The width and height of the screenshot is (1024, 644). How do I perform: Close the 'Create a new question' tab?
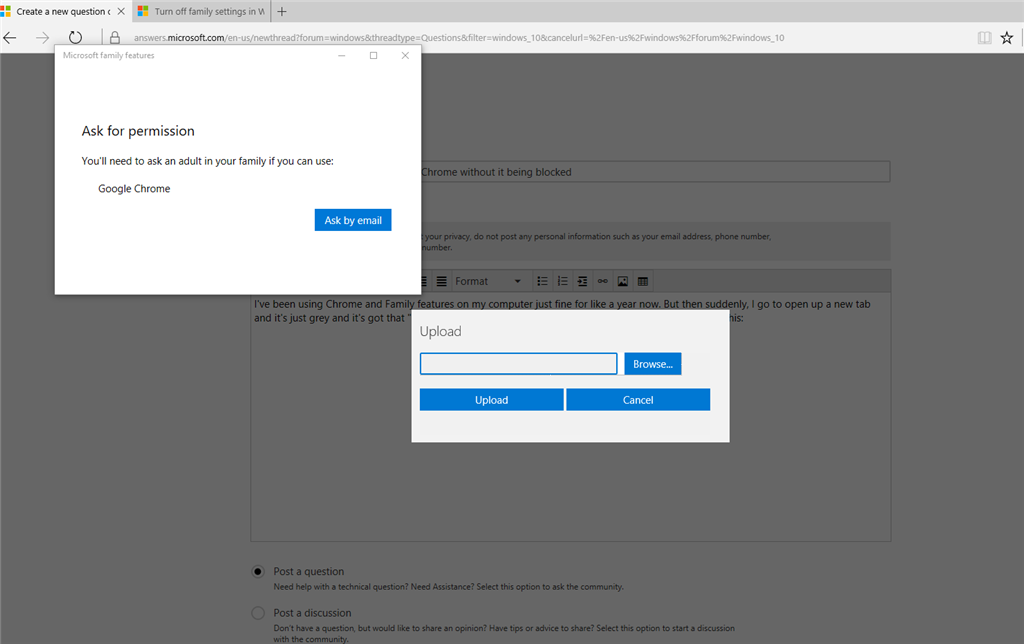click(x=121, y=11)
